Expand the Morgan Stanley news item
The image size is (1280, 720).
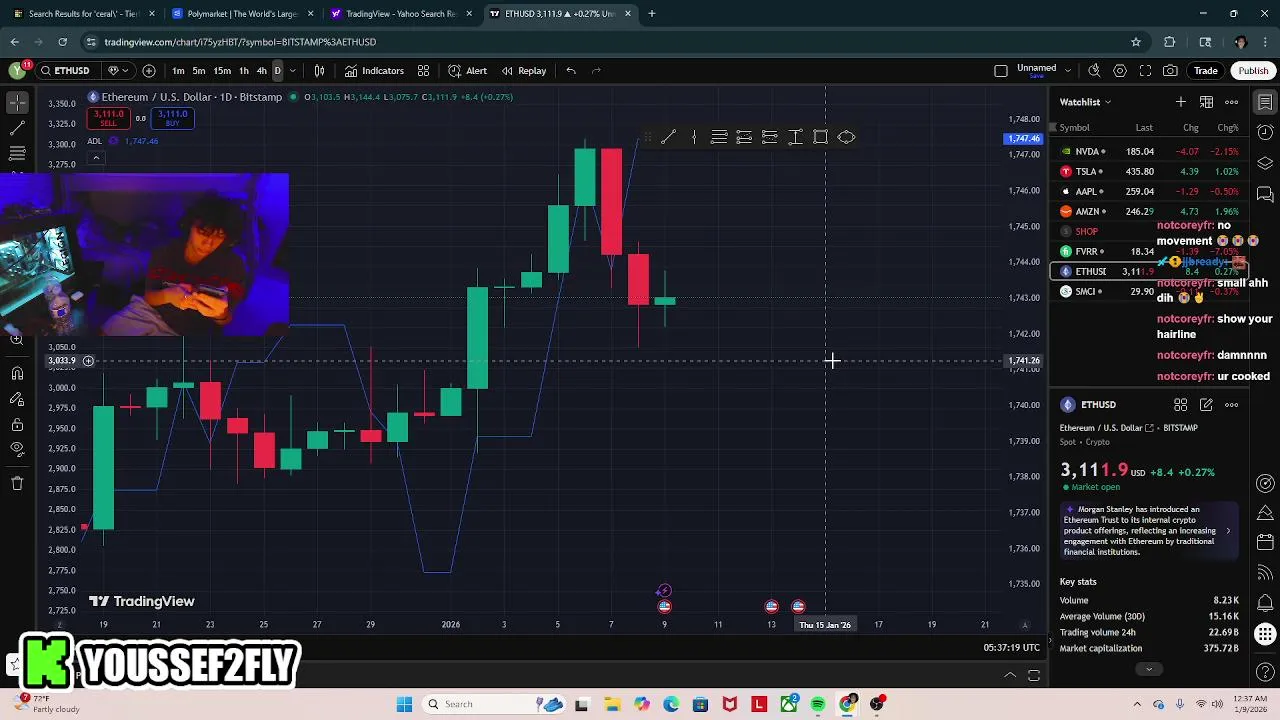click(x=1151, y=530)
